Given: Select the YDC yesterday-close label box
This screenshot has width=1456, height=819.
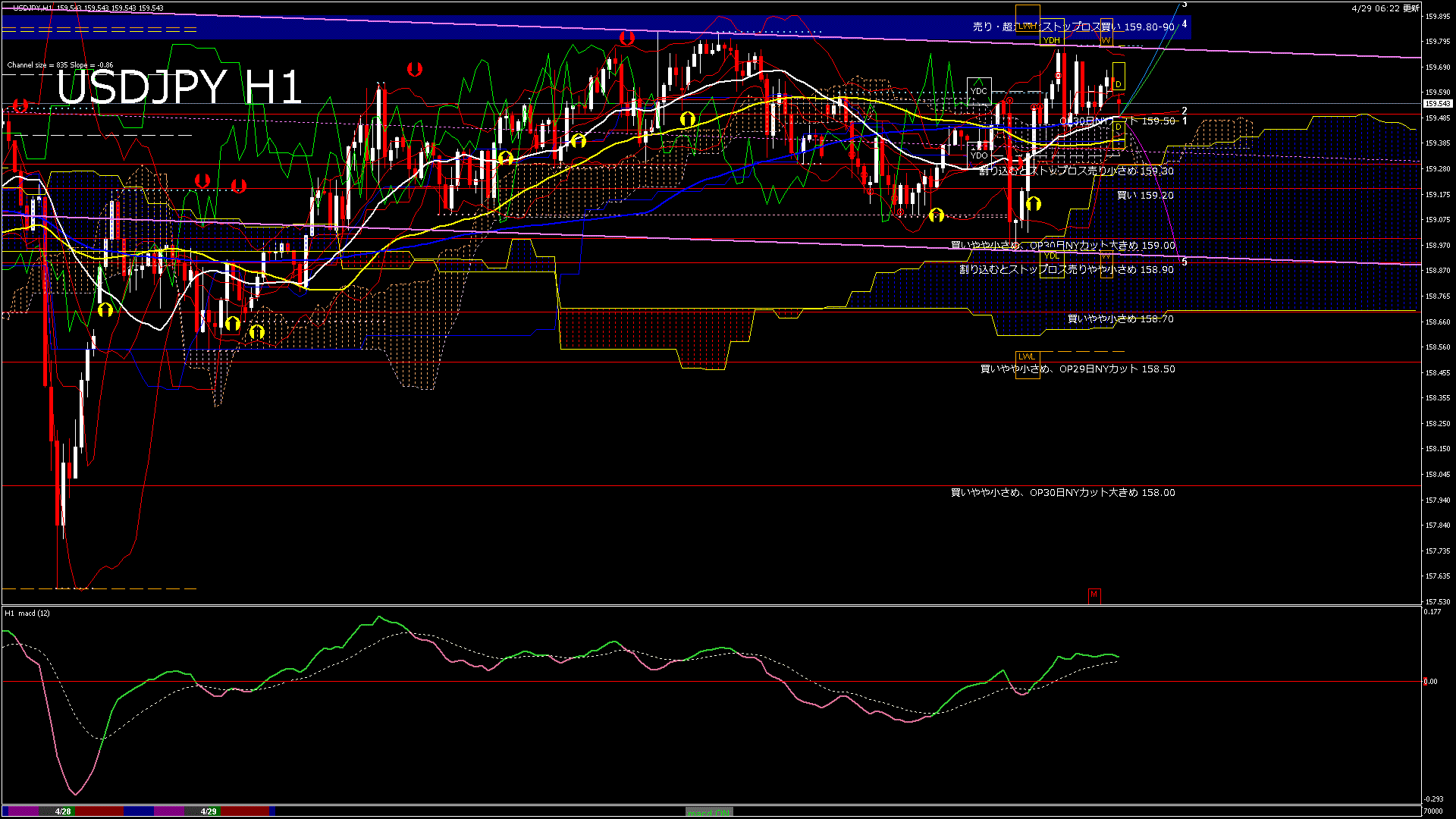Looking at the screenshot, I should pos(979,91).
